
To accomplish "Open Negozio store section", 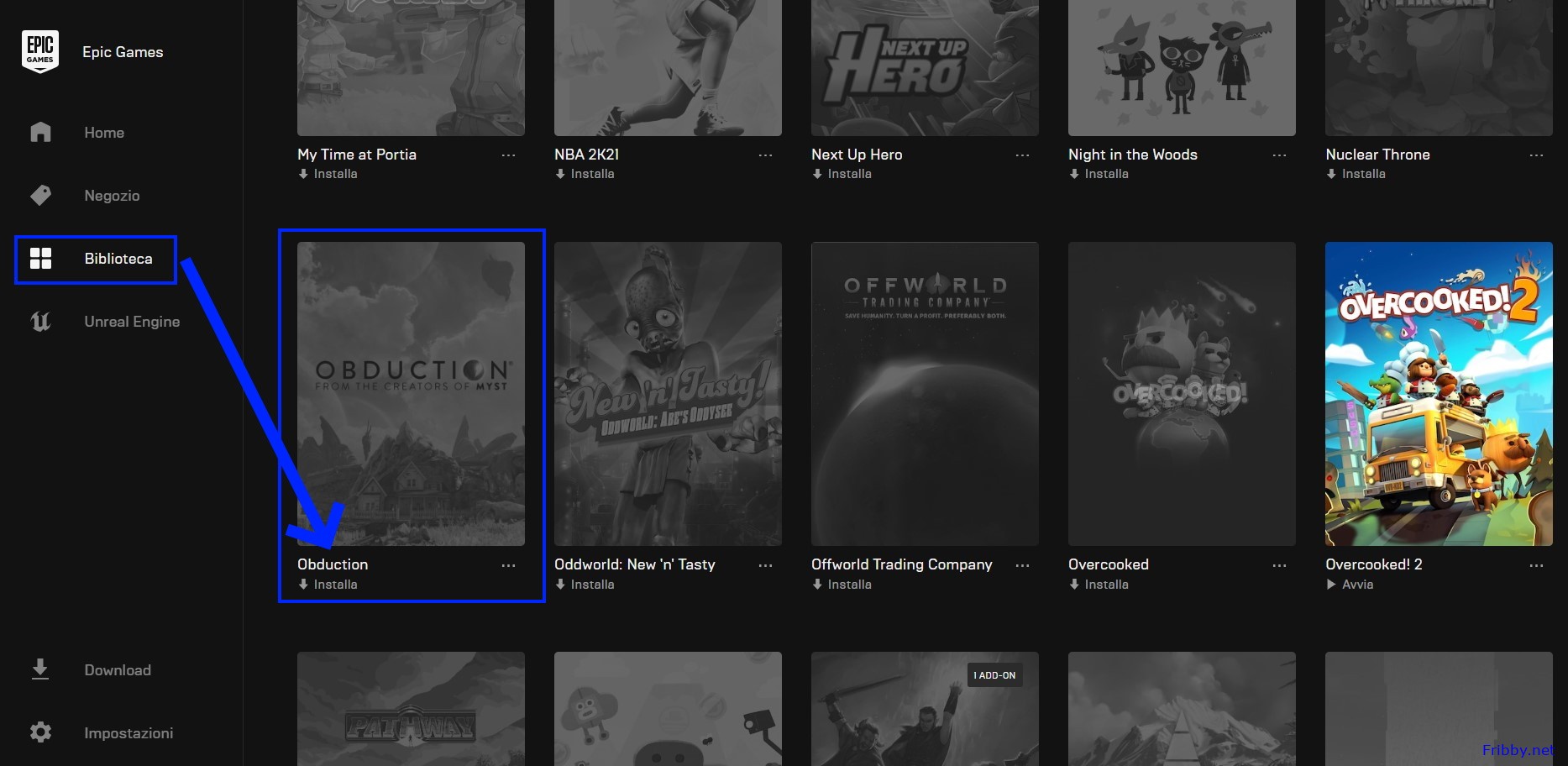I will [x=112, y=196].
